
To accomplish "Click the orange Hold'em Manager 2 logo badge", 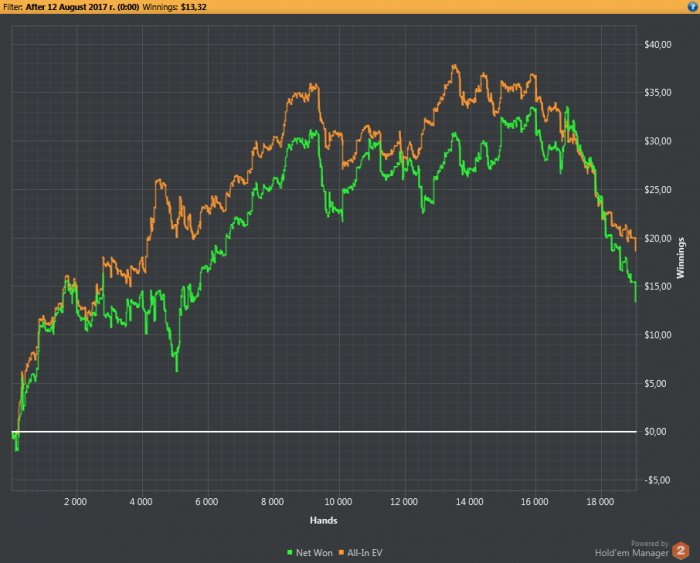I will coord(680,550).
